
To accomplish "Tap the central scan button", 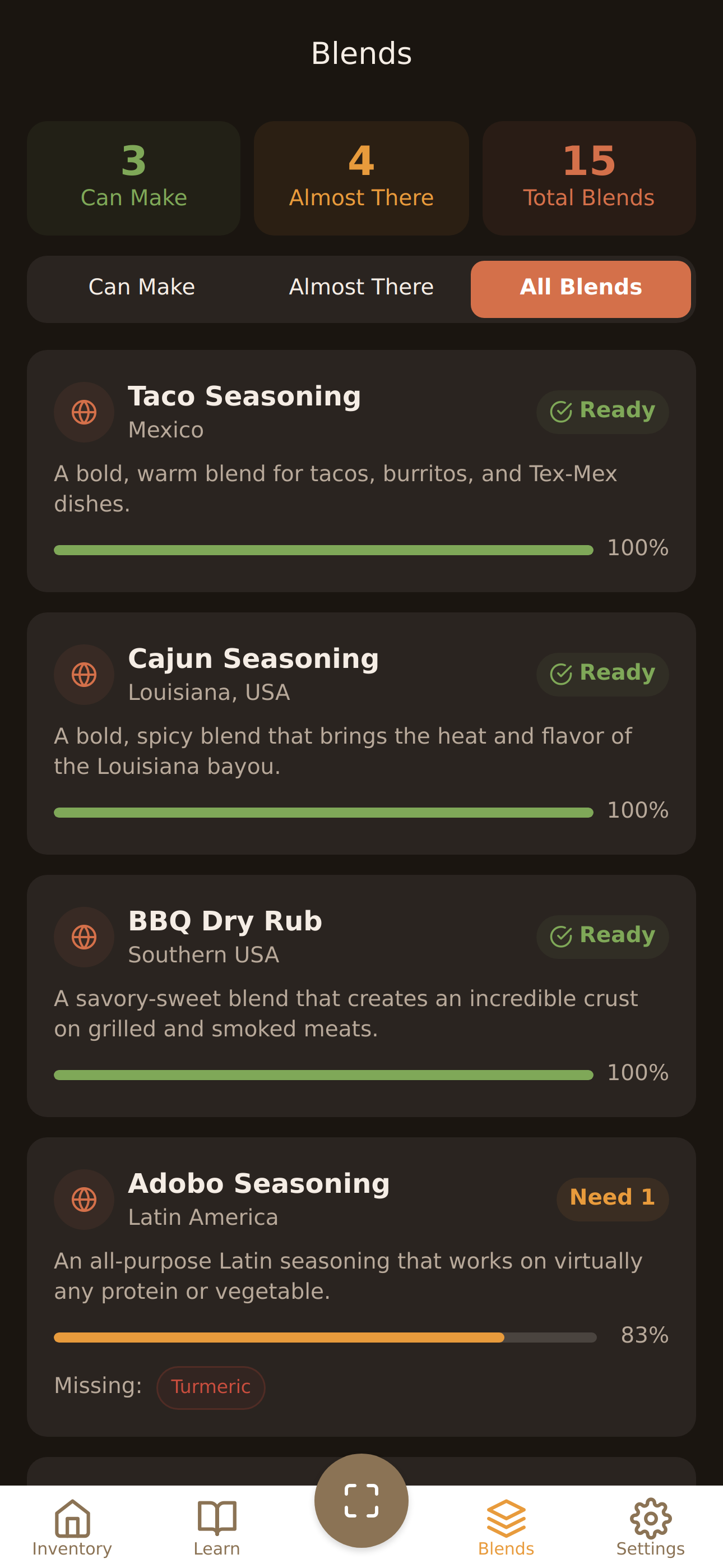I will (x=361, y=1501).
